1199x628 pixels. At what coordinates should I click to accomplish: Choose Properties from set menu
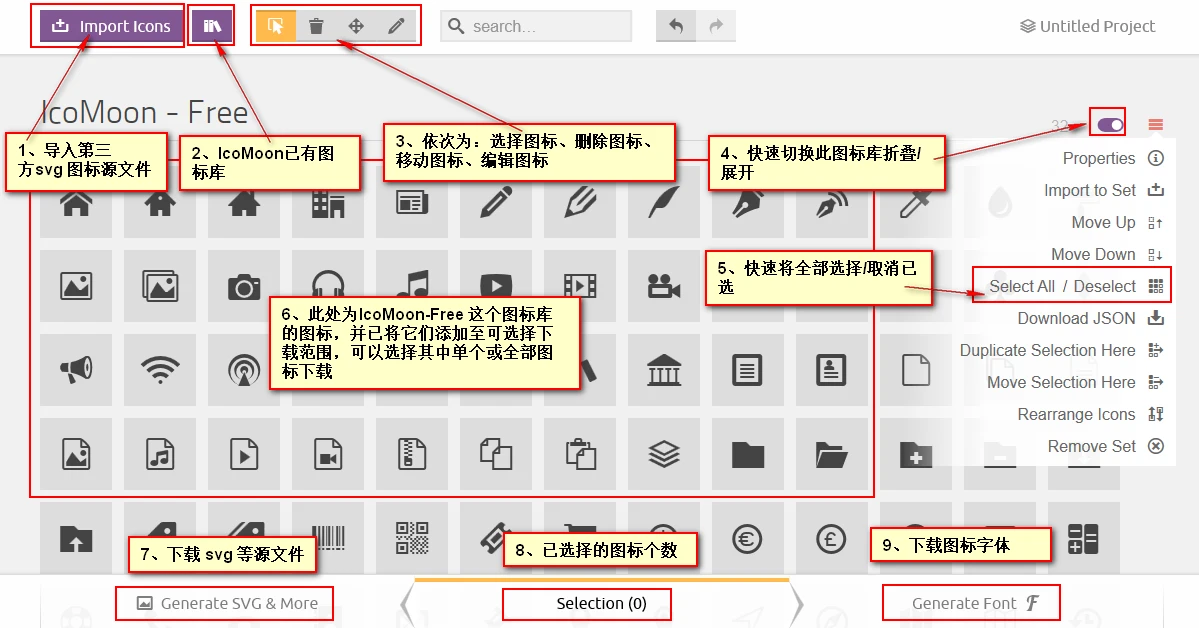click(1113, 158)
